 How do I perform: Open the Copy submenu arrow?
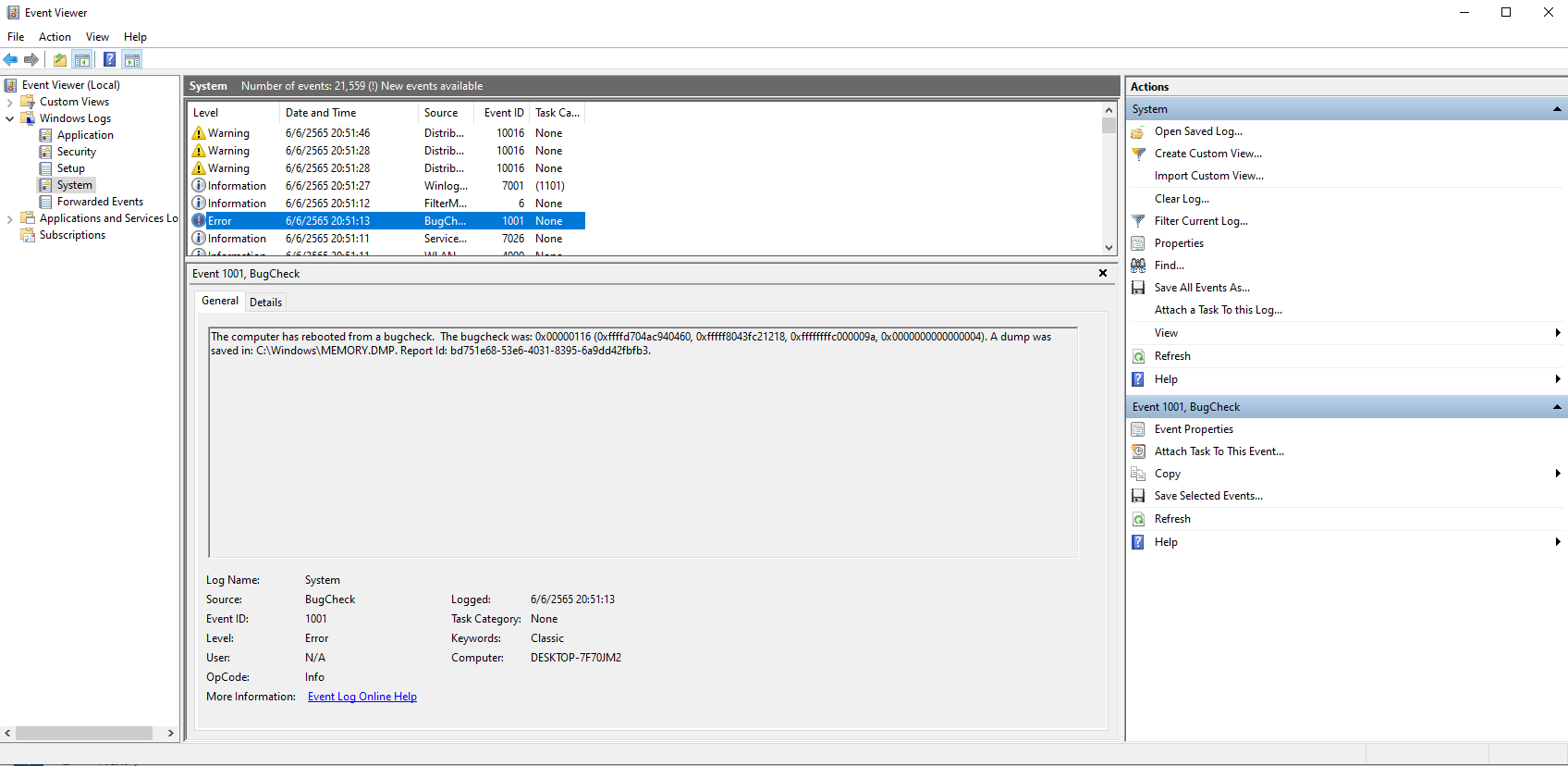click(x=1558, y=474)
